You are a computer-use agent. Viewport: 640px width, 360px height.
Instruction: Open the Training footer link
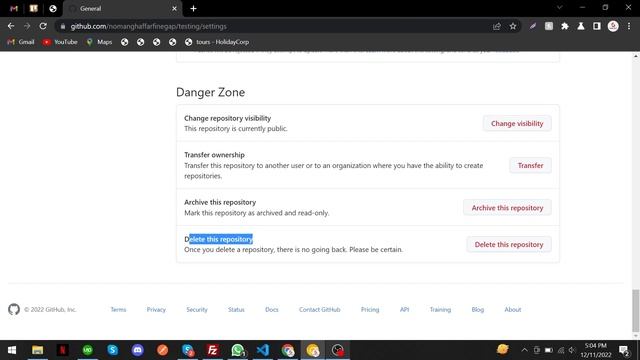[440, 309]
